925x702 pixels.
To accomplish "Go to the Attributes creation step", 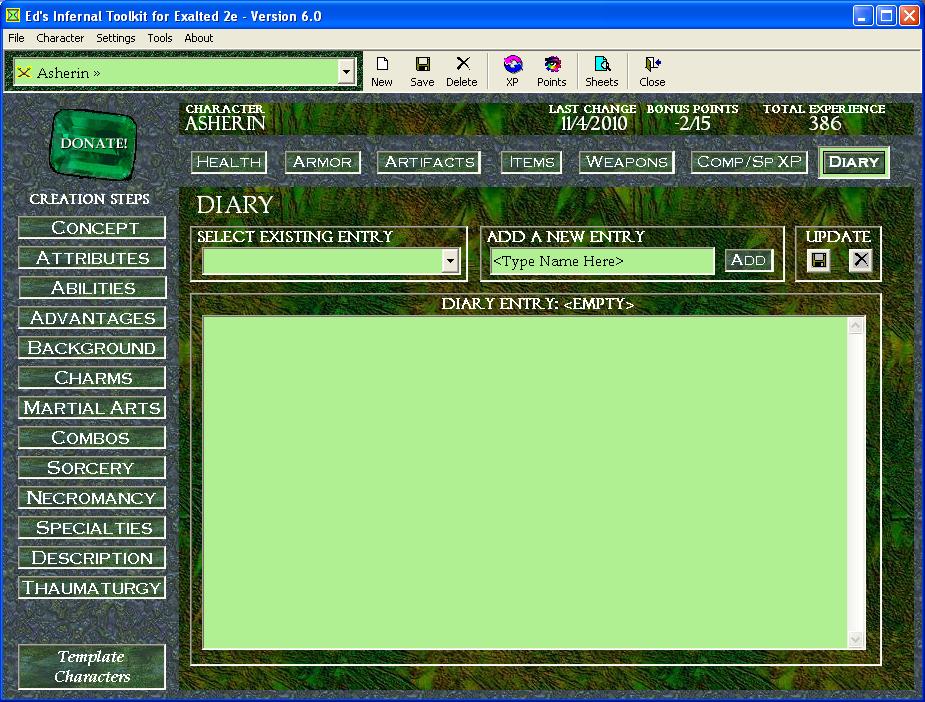I will click(92, 258).
